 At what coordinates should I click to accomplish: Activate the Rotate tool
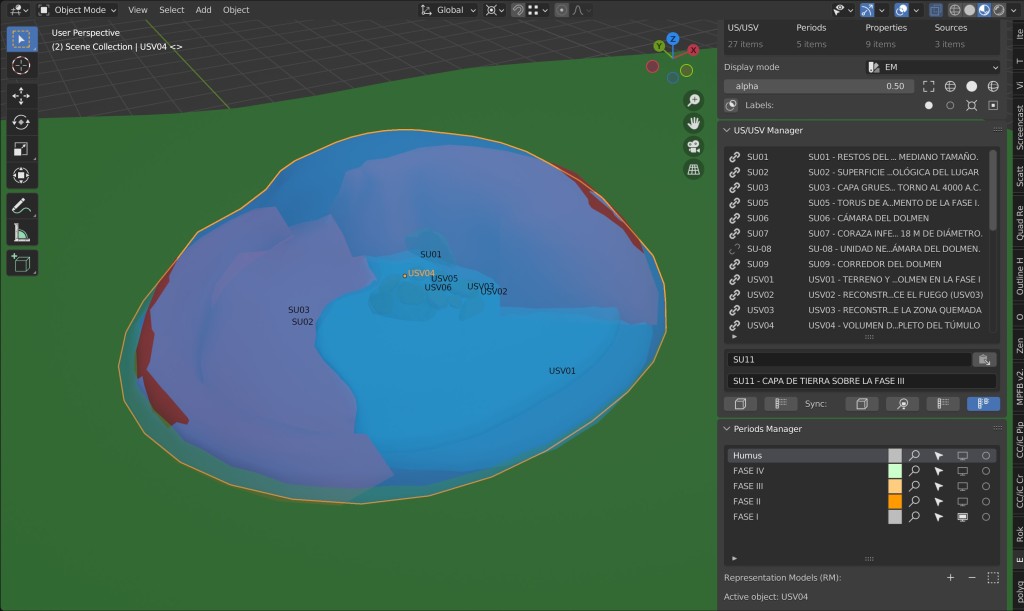[21, 122]
